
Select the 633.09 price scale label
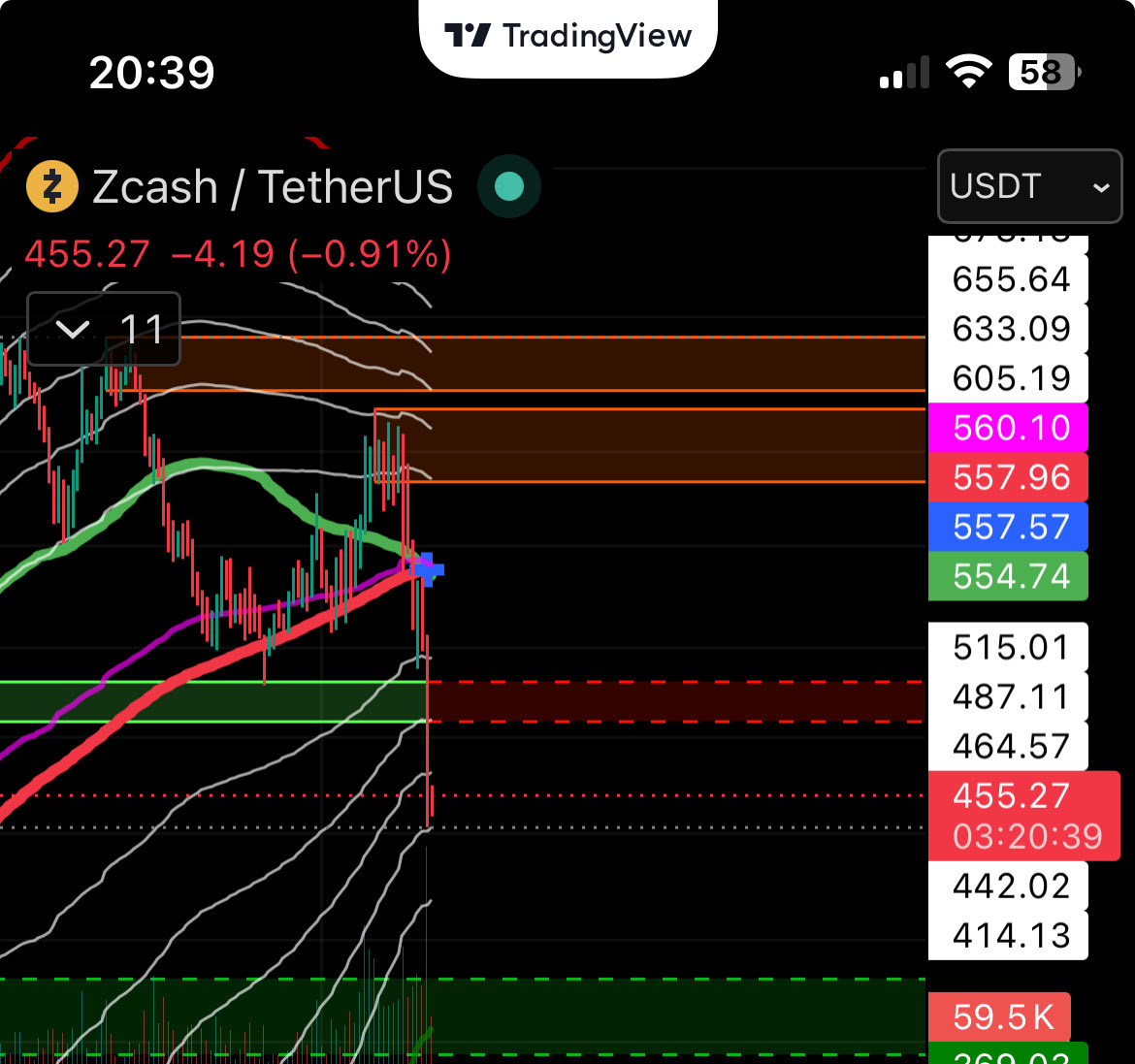(x=1008, y=329)
